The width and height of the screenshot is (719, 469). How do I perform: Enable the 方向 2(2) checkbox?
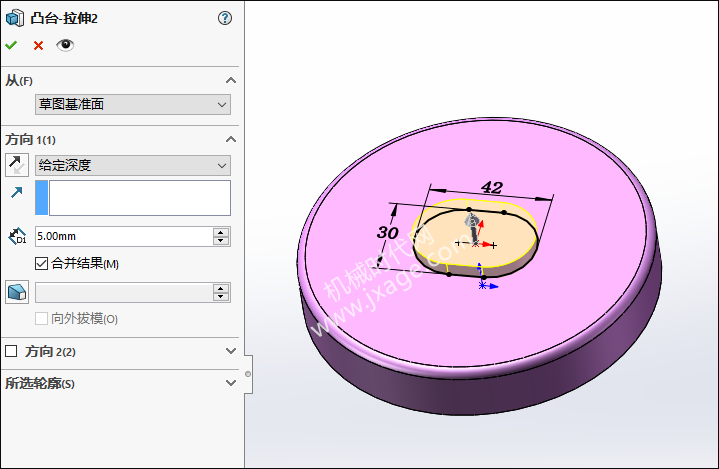(11, 351)
